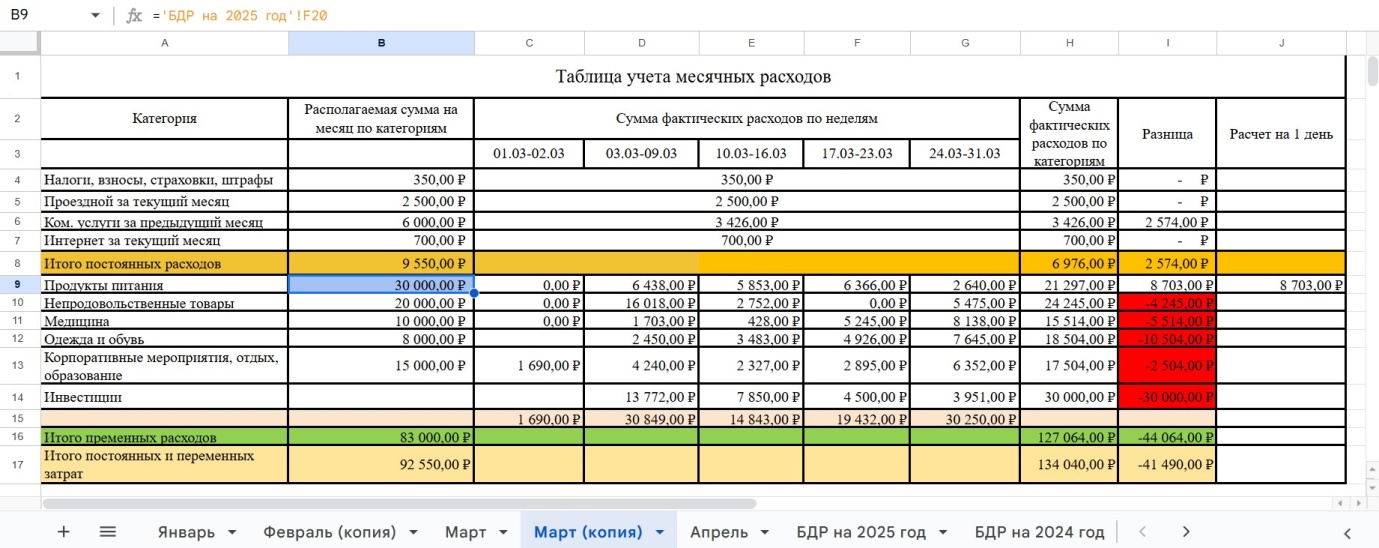Open the all sheets list icon
Viewport: 1379px width, 548px height.
108,532
